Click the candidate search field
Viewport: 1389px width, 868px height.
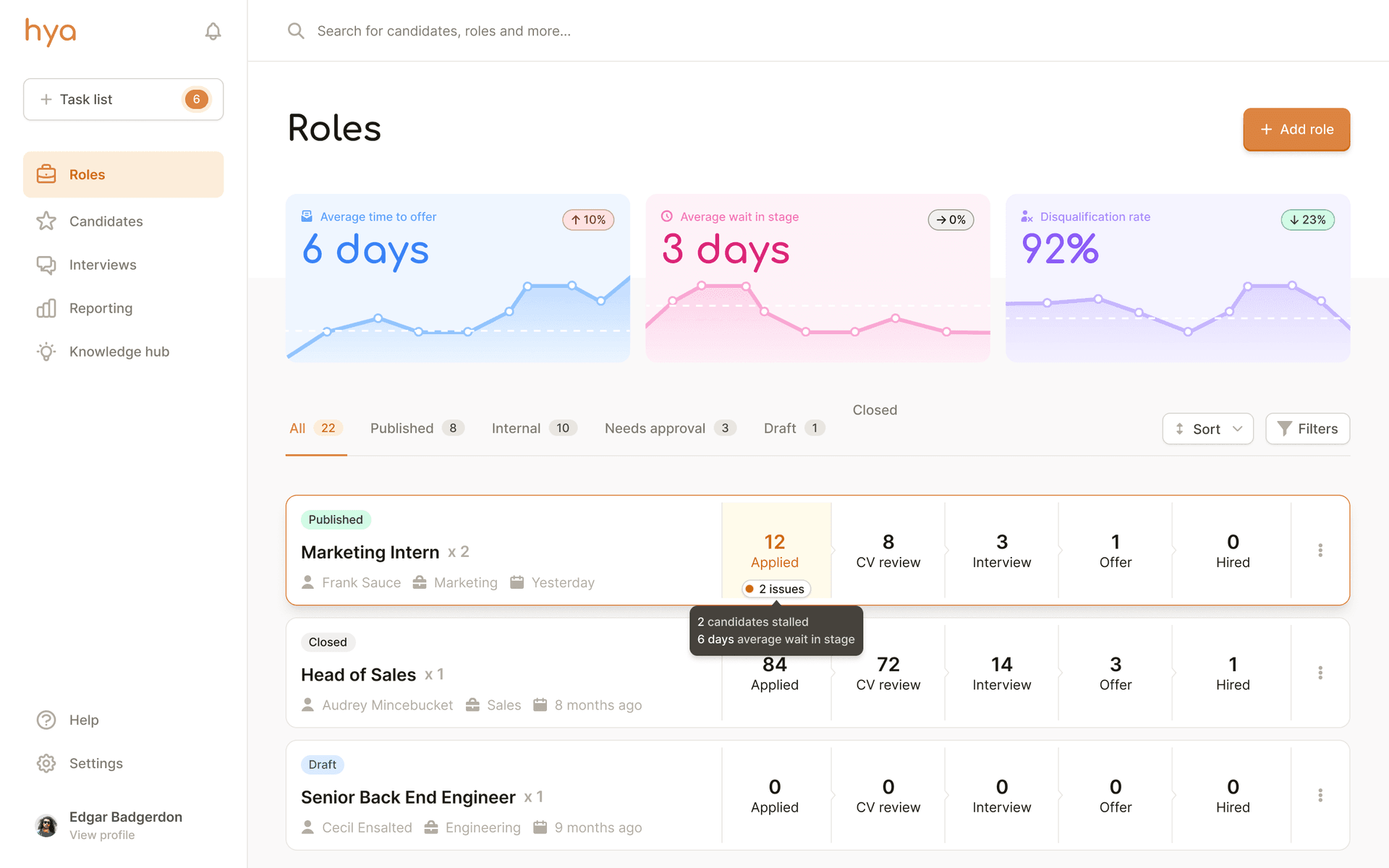(443, 31)
